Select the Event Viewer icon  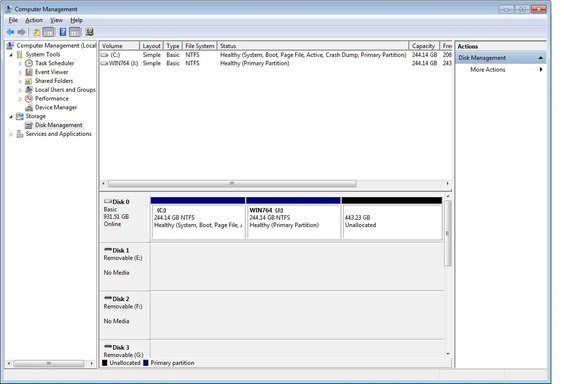pos(29,72)
